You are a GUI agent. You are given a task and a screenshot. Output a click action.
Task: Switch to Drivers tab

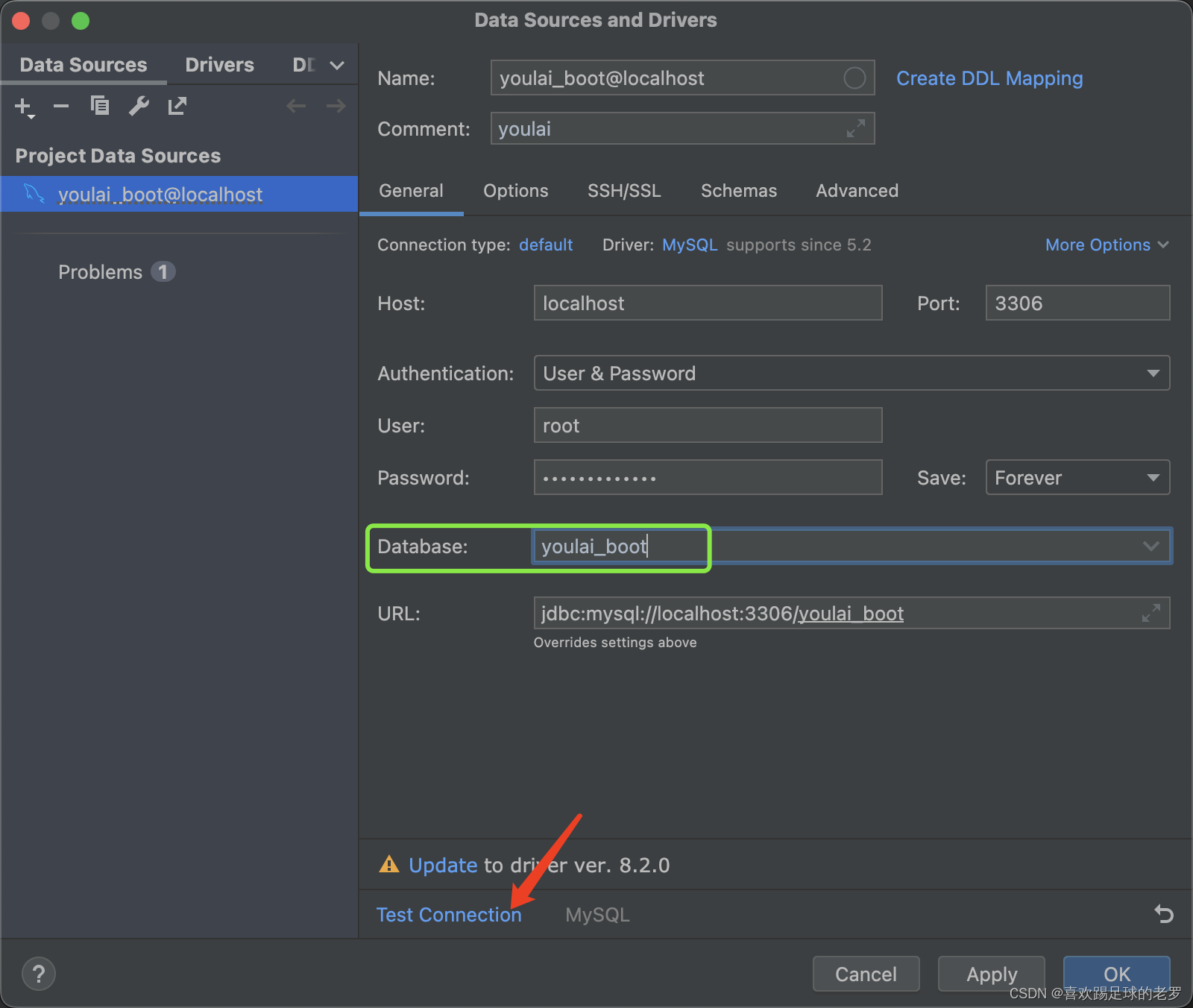tap(219, 65)
